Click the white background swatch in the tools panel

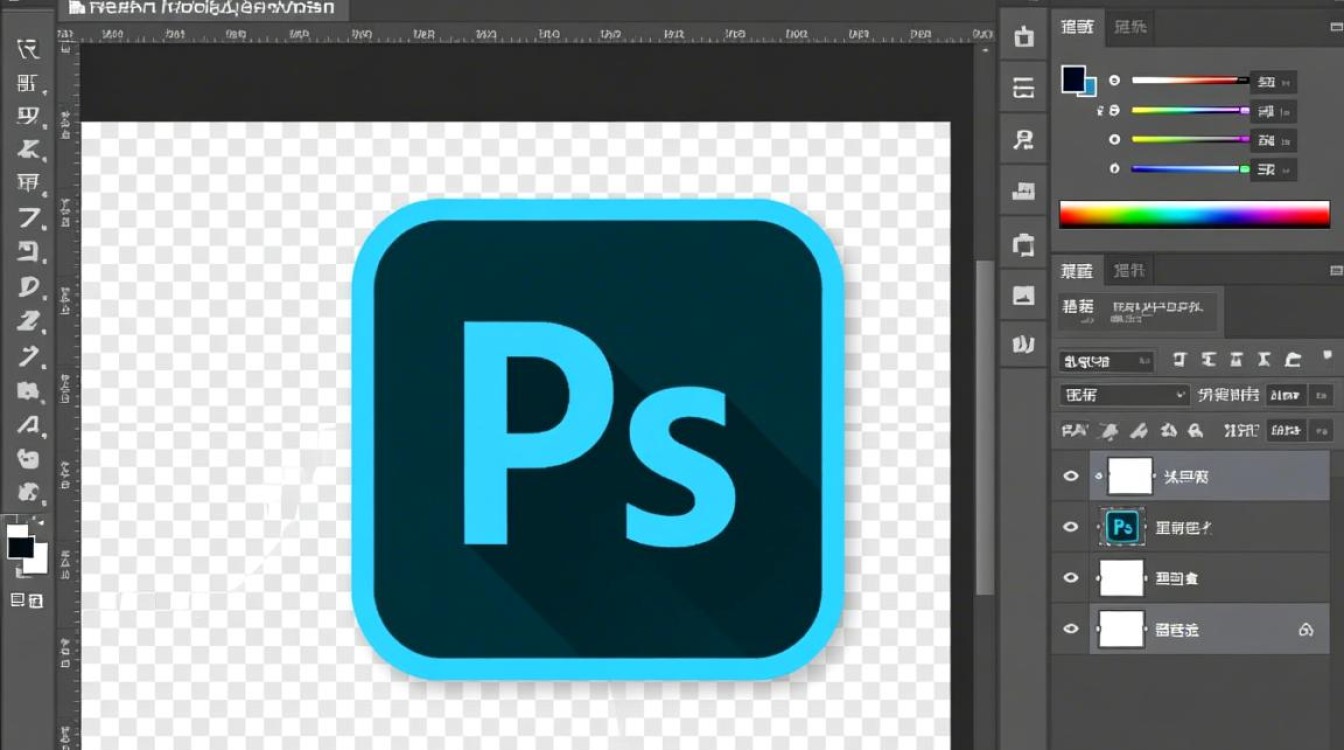coord(37,561)
